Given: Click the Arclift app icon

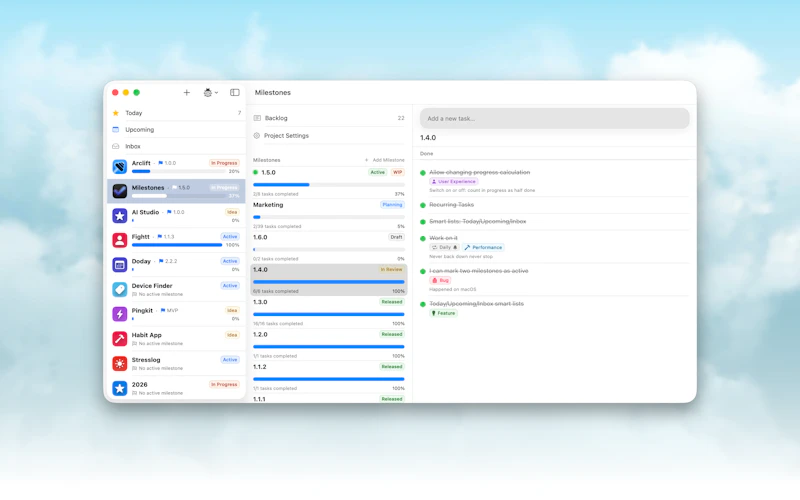Looking at the screenshot, I should 120,166.
